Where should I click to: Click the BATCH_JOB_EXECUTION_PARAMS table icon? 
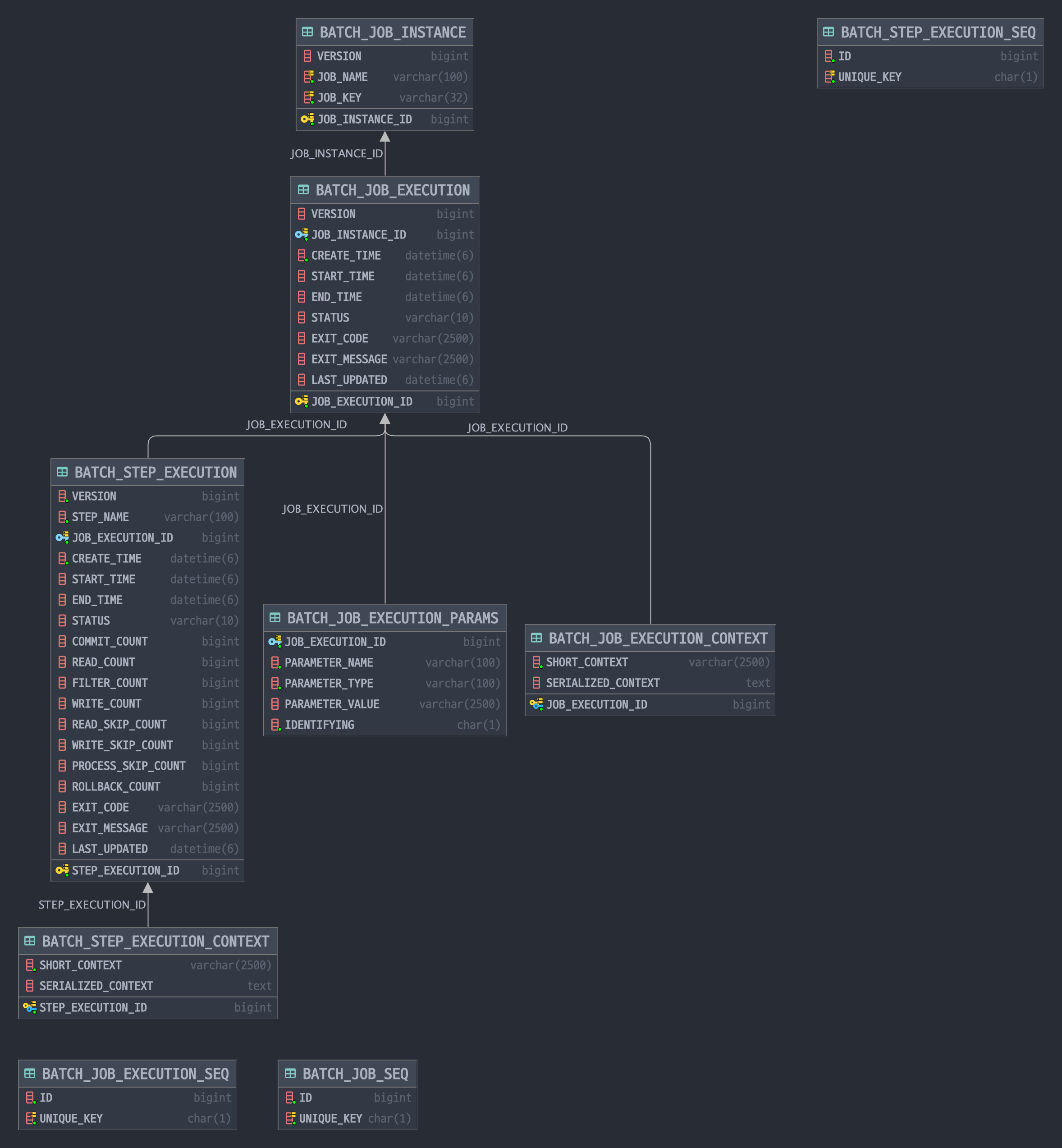(x=275, y=618)
